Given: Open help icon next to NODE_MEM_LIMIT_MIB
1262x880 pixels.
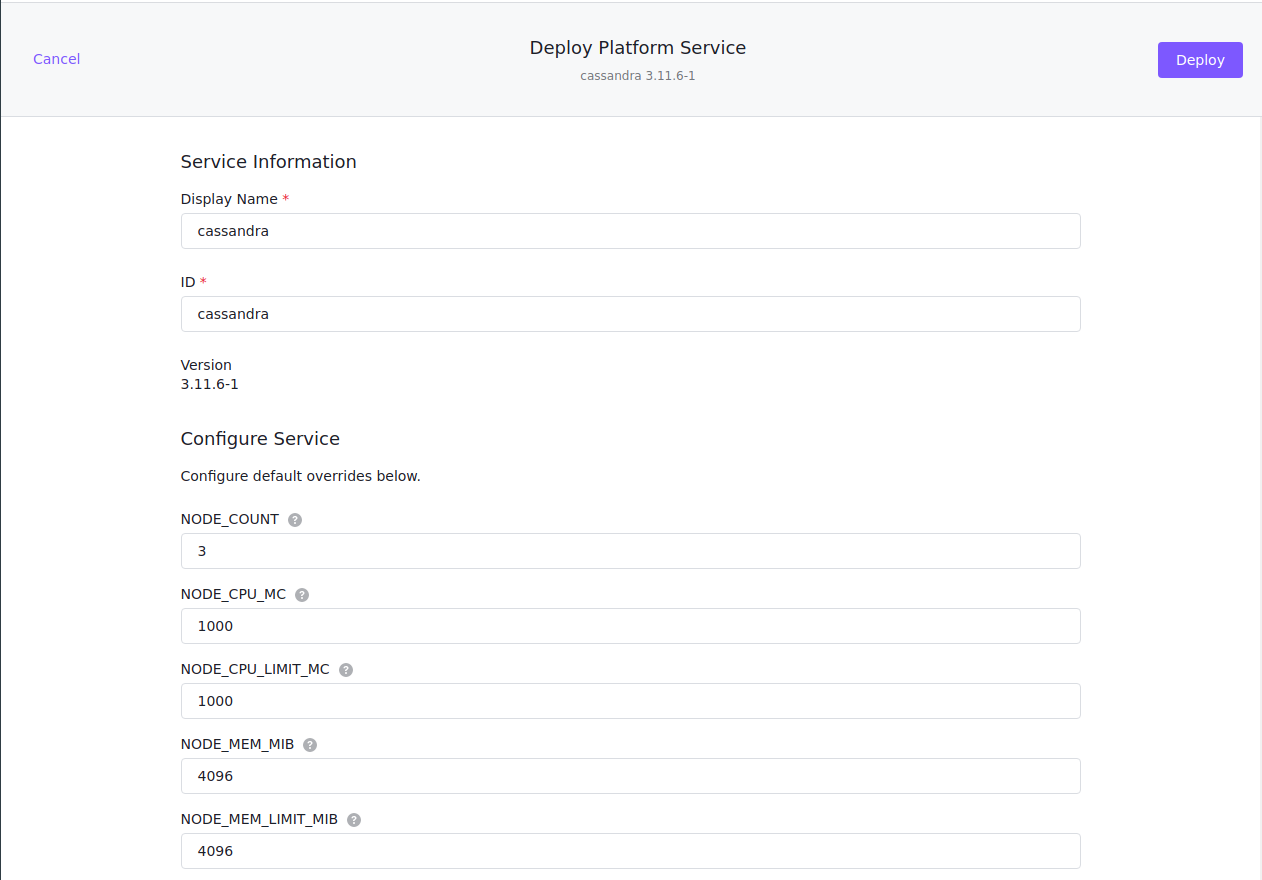Looking at the screenshot, I should [x=354, y=820].
